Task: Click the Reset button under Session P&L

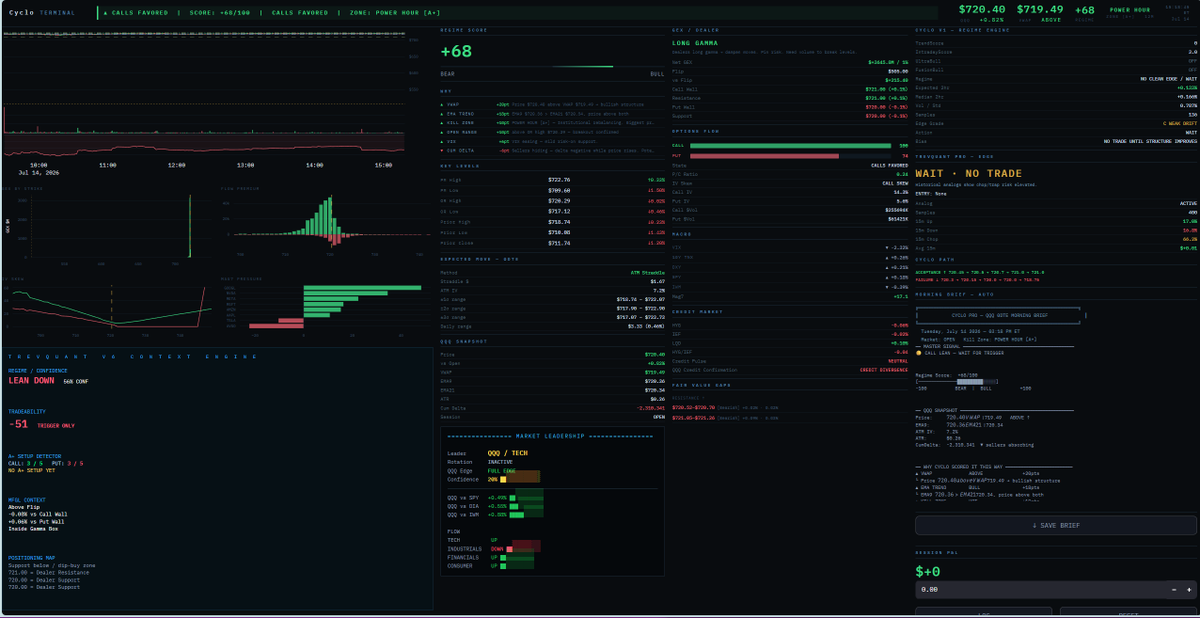Action: pyautogui.click(x=1128, y=613)
